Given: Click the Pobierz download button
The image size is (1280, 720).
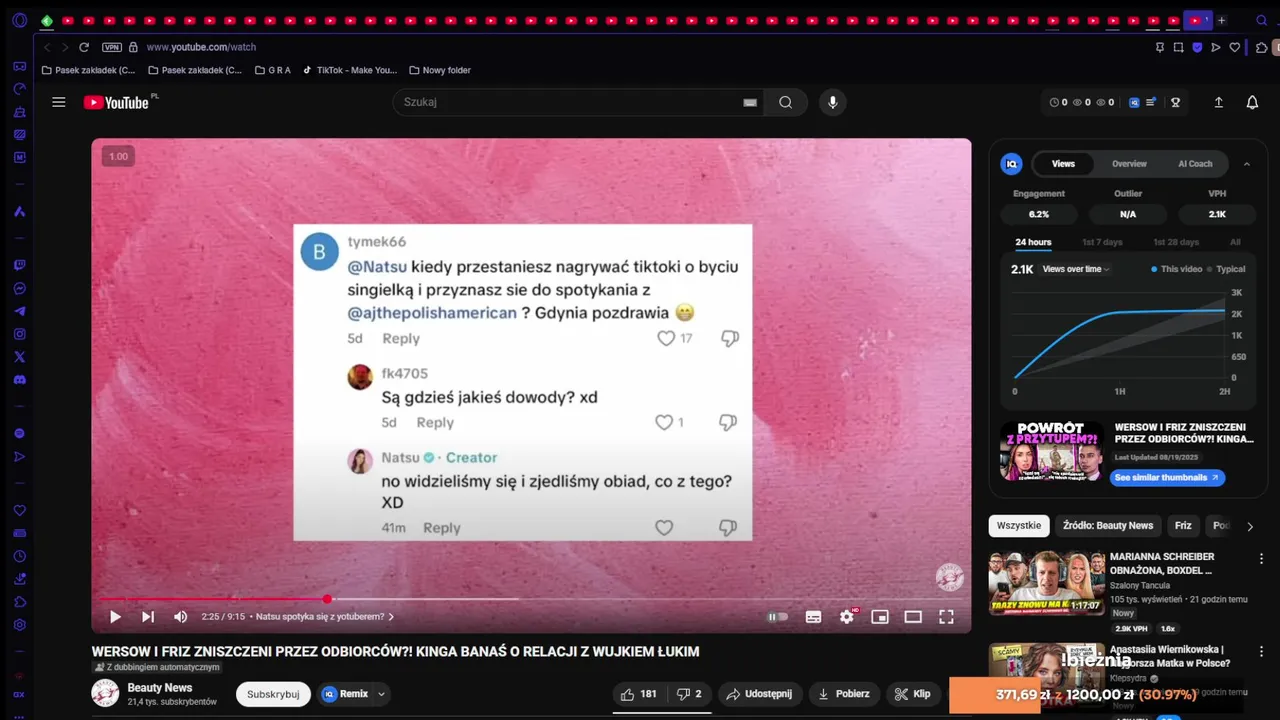Looking at the screenshot, I should pos(844,694).
